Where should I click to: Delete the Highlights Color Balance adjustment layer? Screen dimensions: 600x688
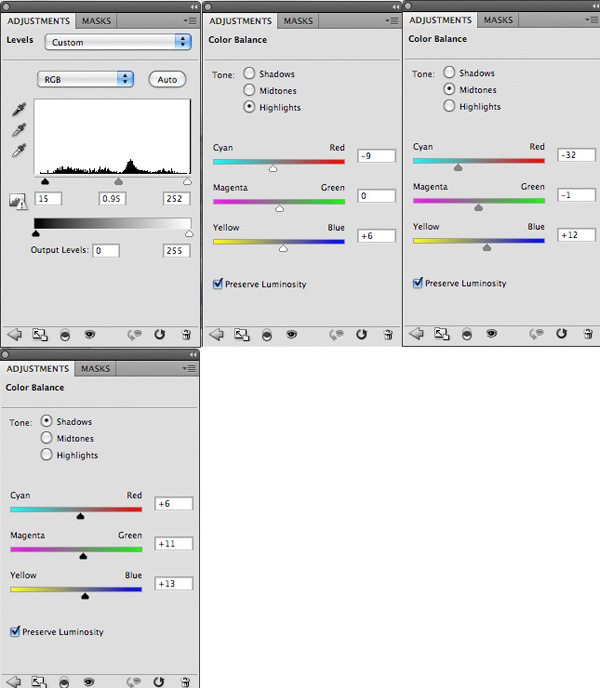coord(388,335)
